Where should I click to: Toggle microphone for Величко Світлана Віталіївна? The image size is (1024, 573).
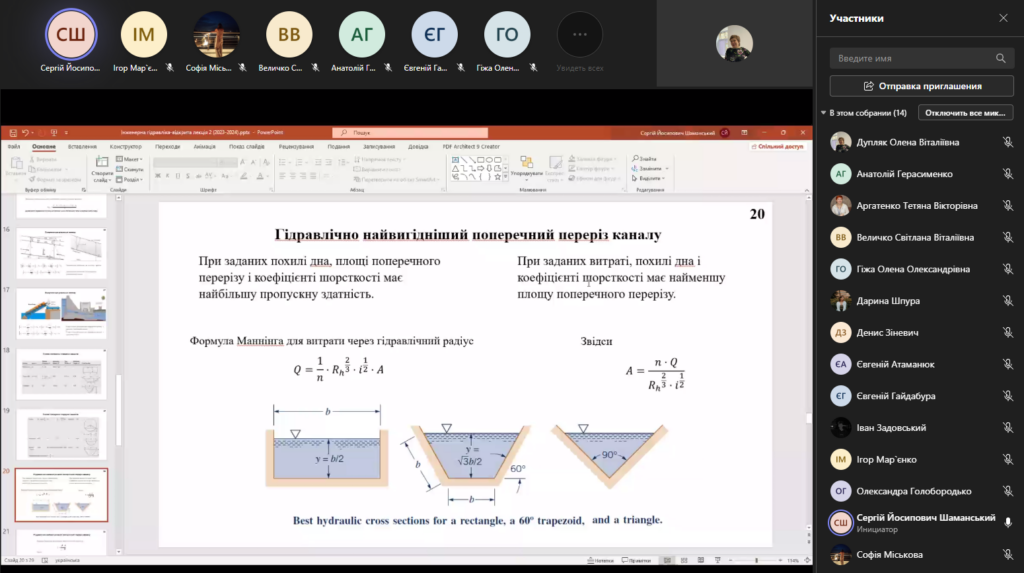(1008, 237)
